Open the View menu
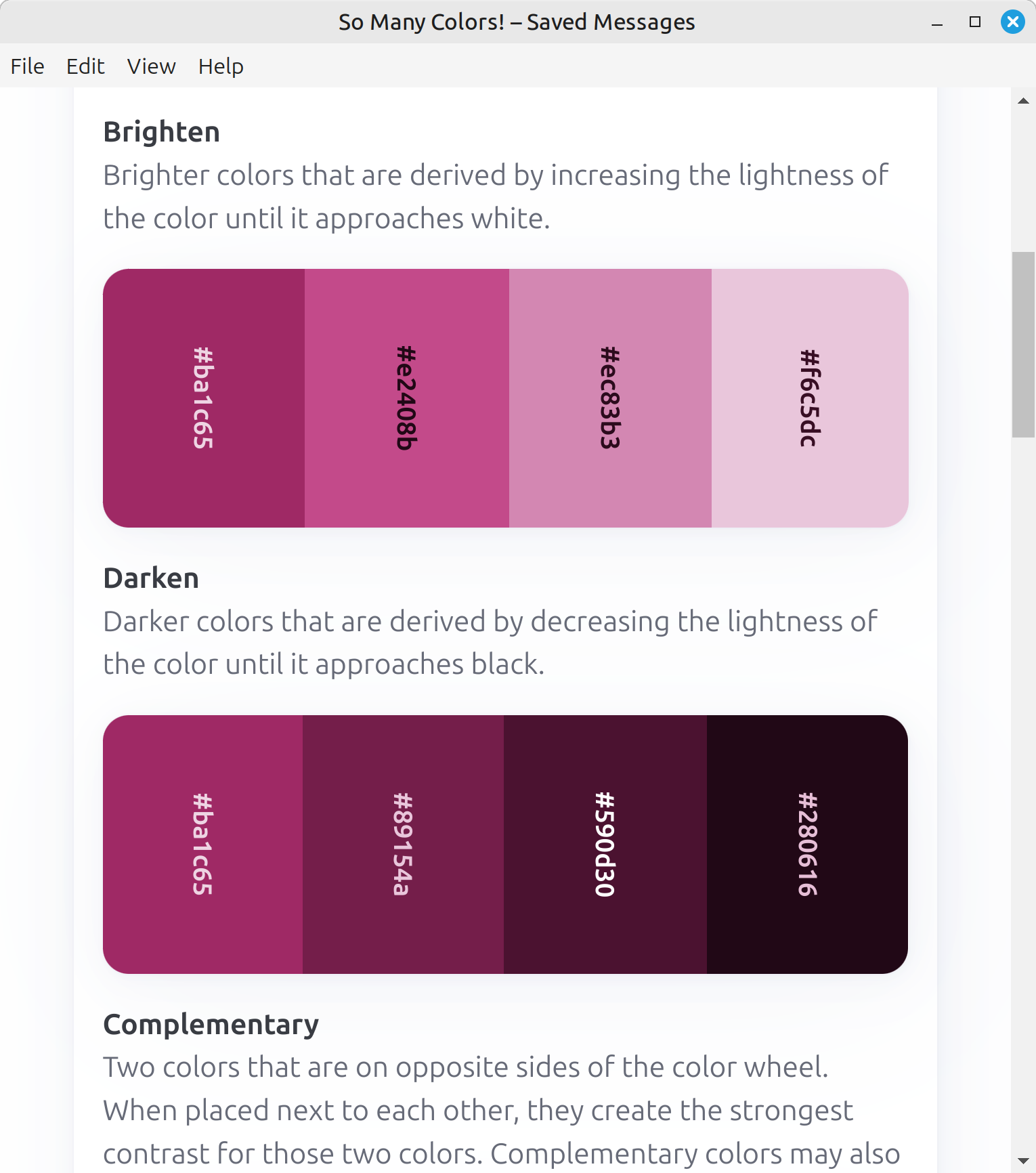Image resolution: width=1036 pixels, height=1173 pixels. pyautogui.click(x=151, y=66)
